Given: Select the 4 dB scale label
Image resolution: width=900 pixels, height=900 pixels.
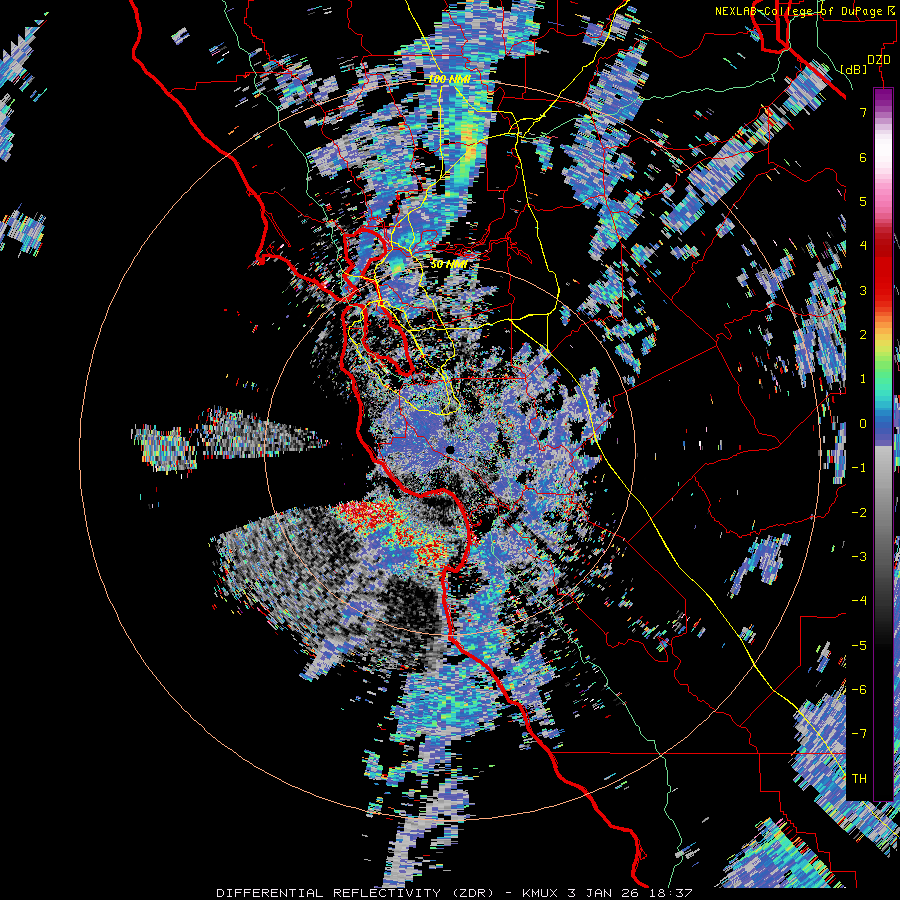Looking at the screenshot, I should pos(863,245).
